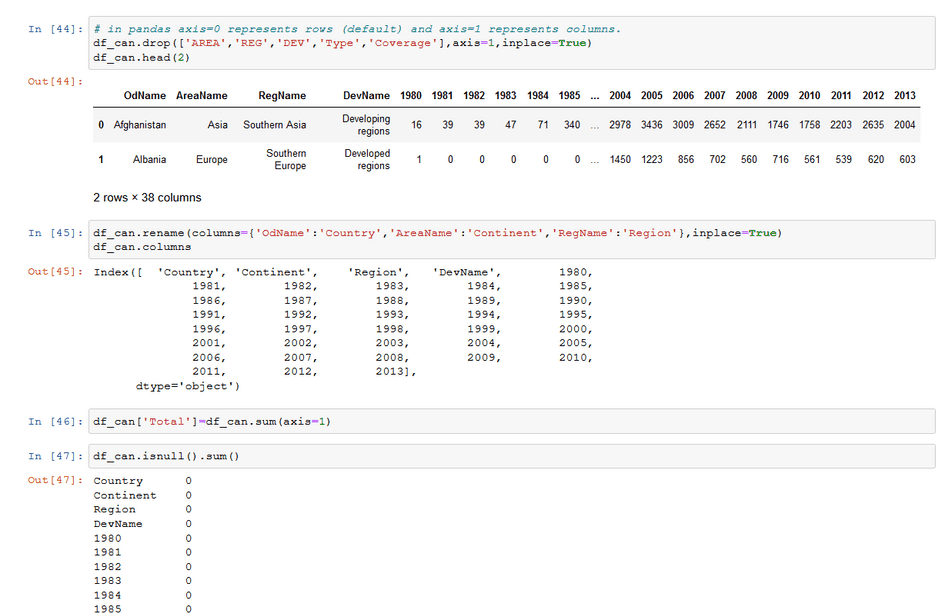Viewport: 945px width, 613px height.
Task: Click the Albania cell in the table
Action: (148, 159)
